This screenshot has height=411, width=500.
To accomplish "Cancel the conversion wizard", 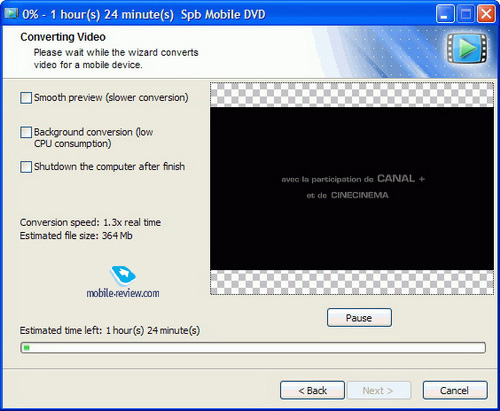I will [x=455, y=390].
